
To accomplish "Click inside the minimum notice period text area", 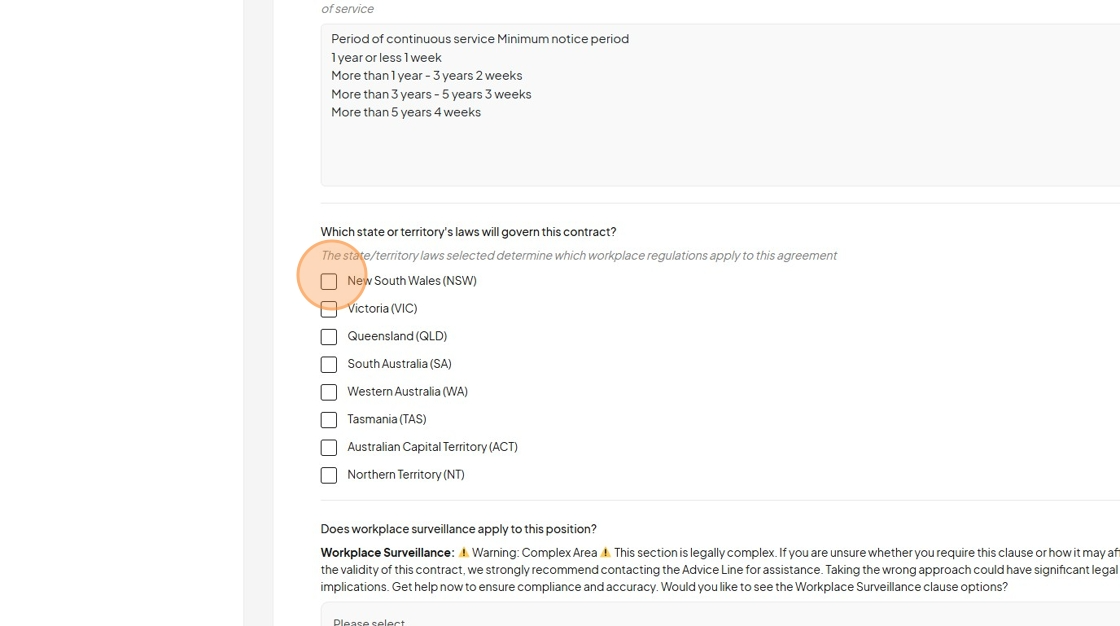I will pyautogui.click(x=720, y=105).
